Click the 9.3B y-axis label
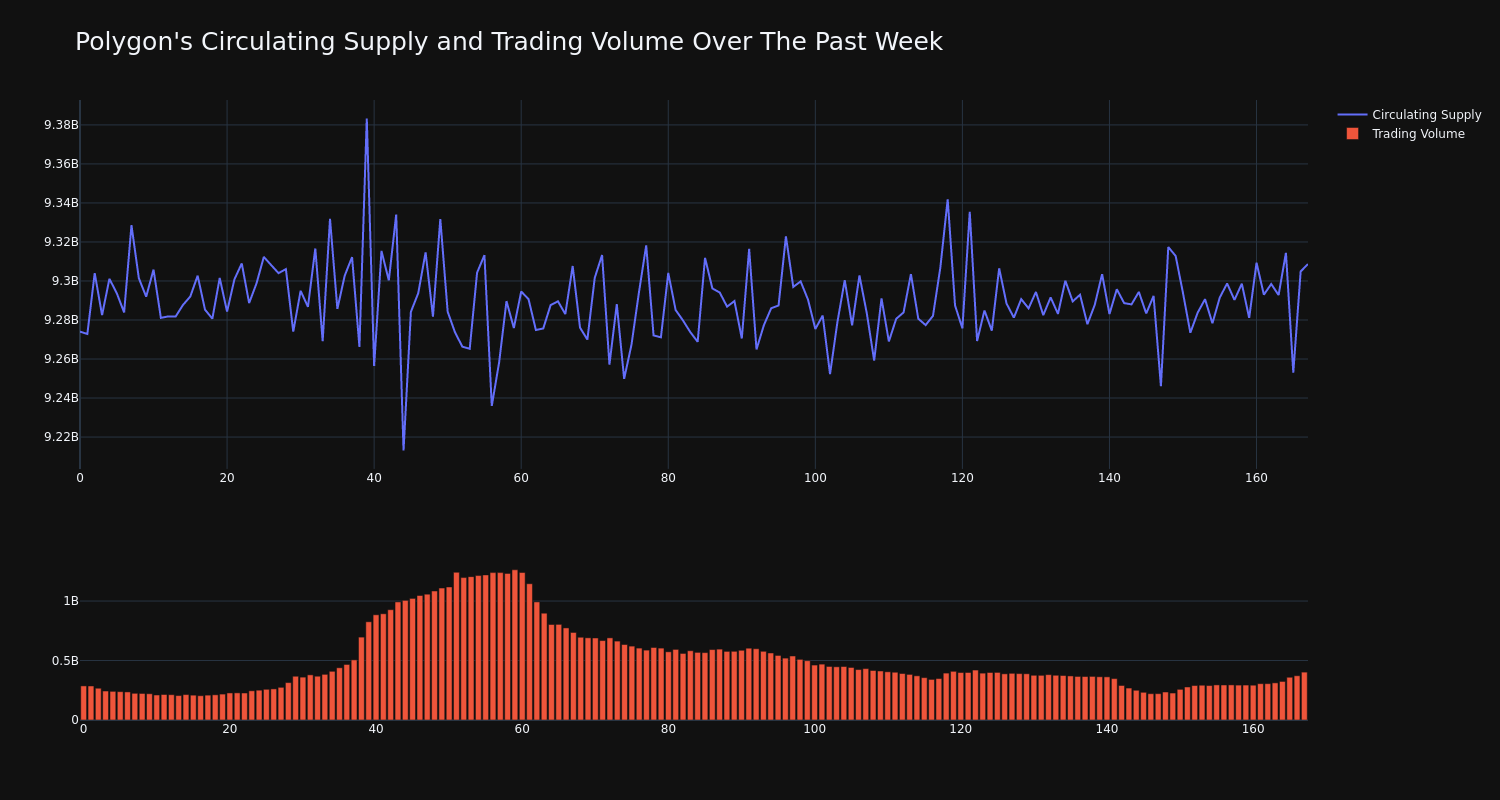1500x800 pixels. [x=64, y=281]
